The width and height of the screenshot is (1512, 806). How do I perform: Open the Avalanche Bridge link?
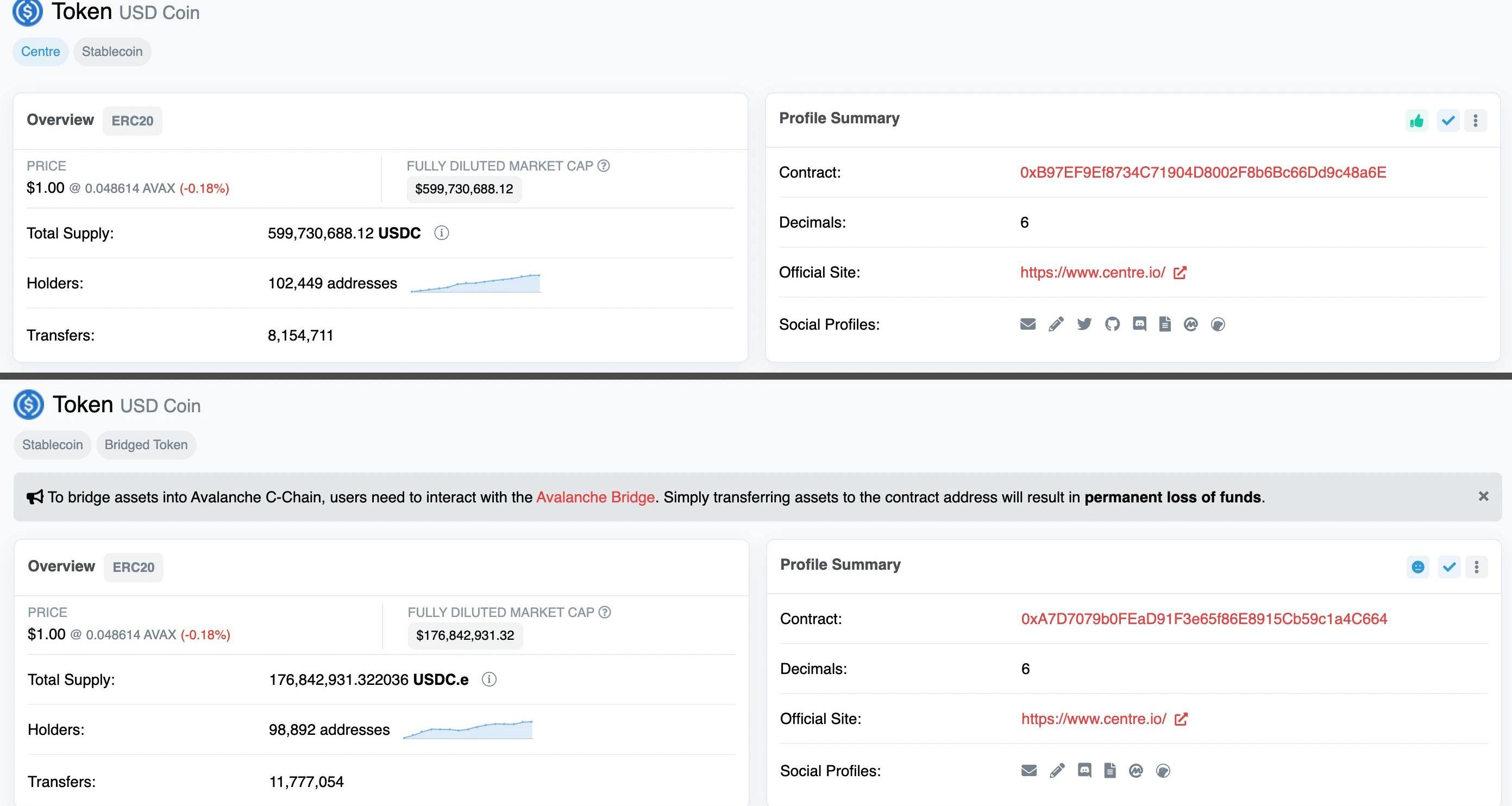(x=595, y=497)
